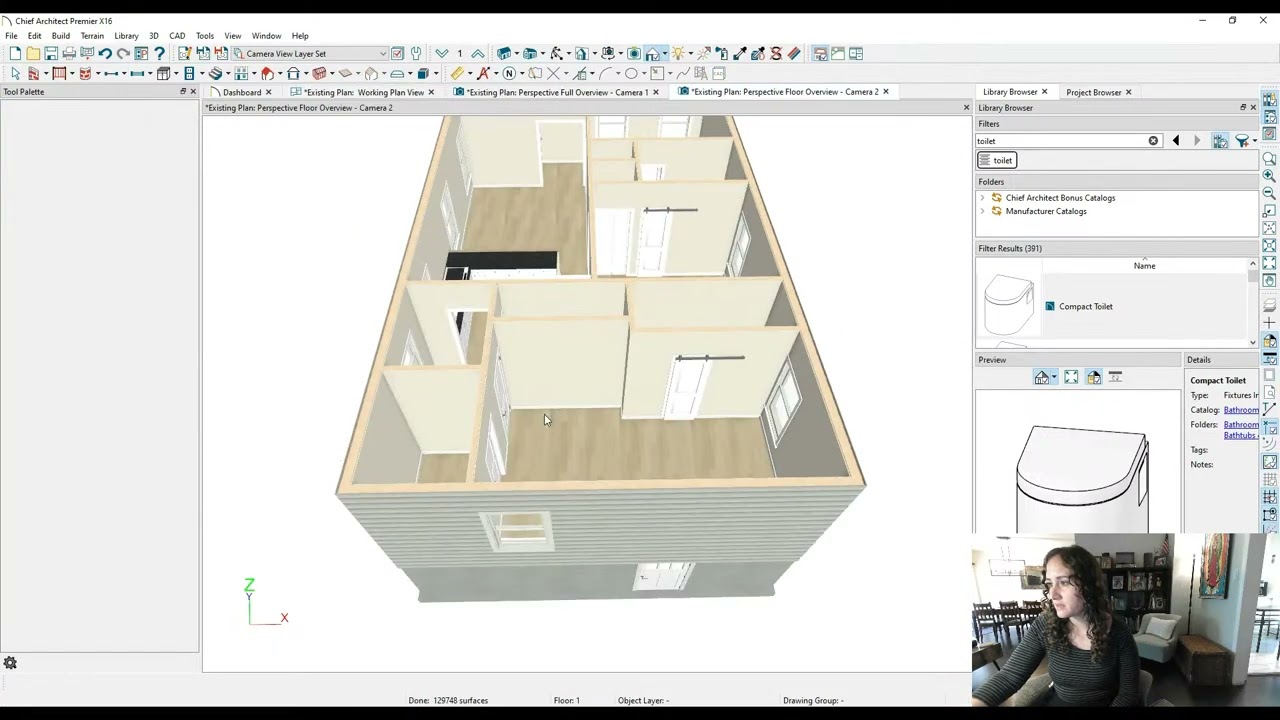Image resolution: width=1280 pixels, height=720 pixels.
Task: Save the plan with the floppy icon
Action: (x=51, y=53)
